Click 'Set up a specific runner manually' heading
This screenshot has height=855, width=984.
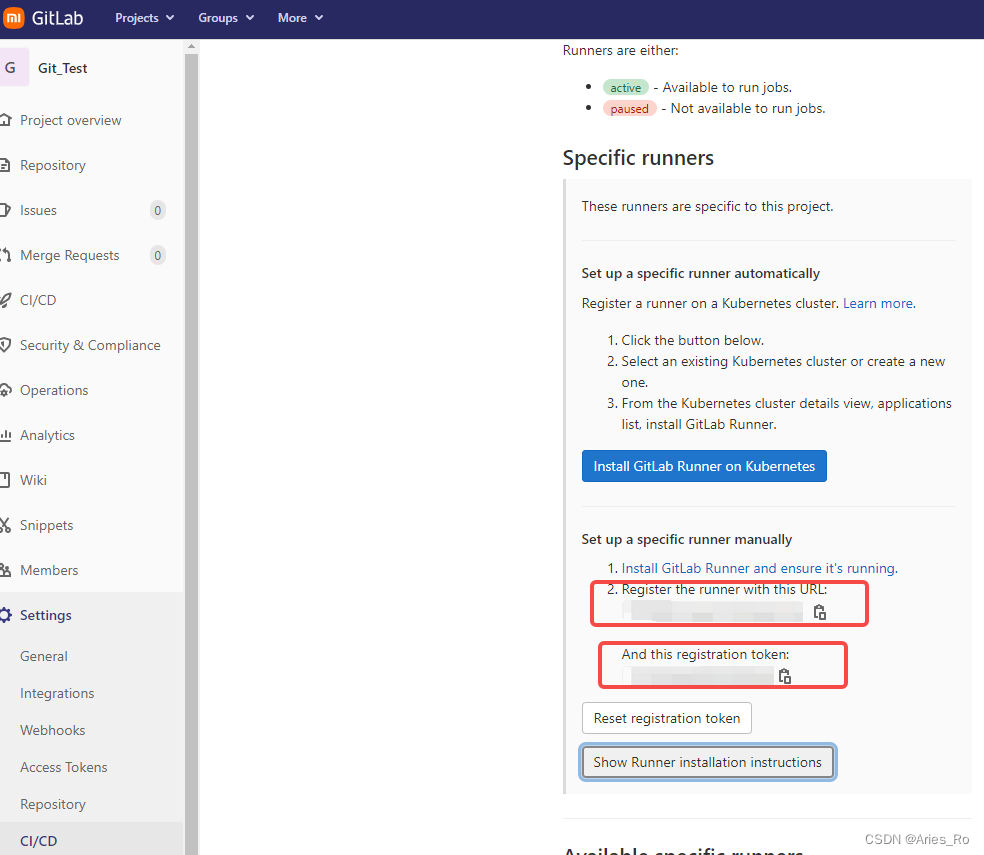point(687,539)
